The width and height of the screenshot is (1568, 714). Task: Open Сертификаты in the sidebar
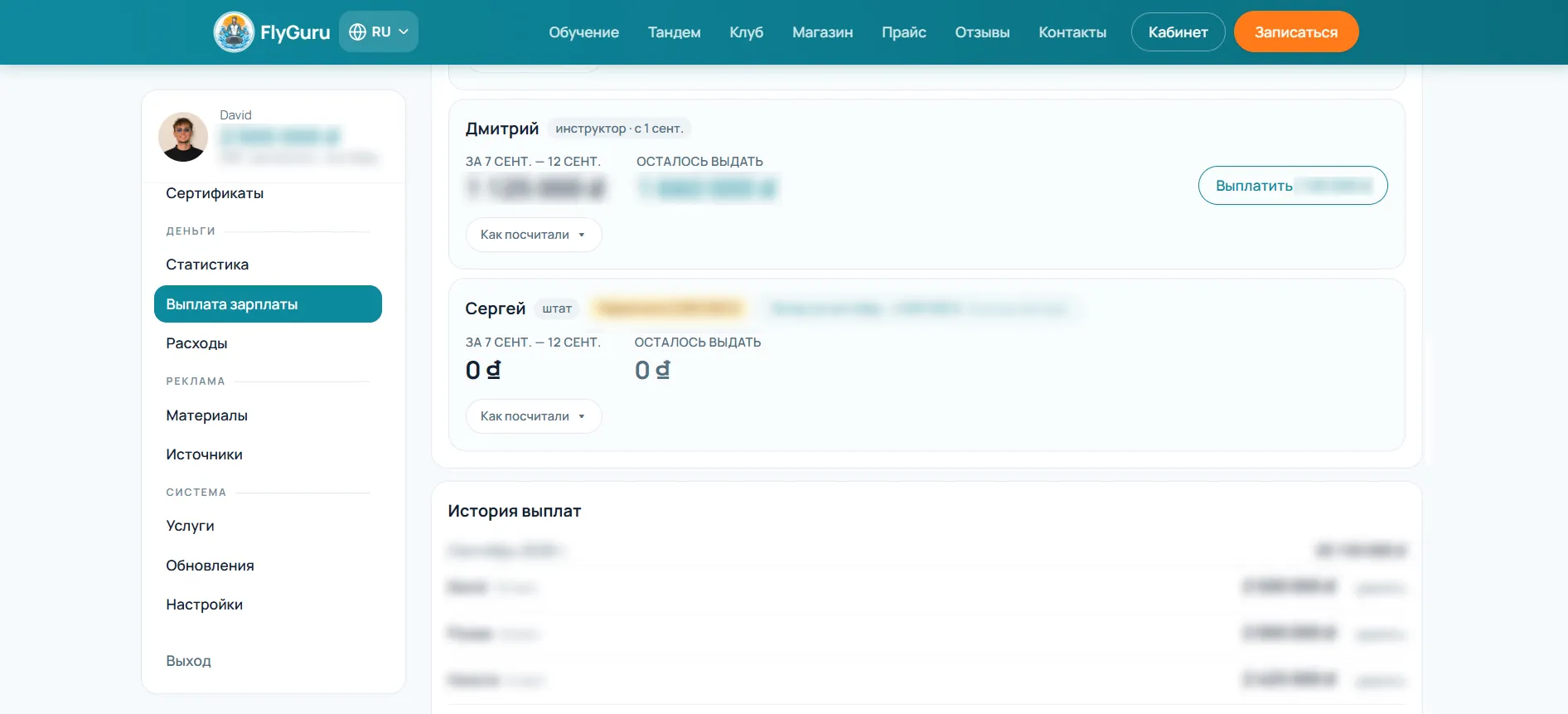coord(215,193)
